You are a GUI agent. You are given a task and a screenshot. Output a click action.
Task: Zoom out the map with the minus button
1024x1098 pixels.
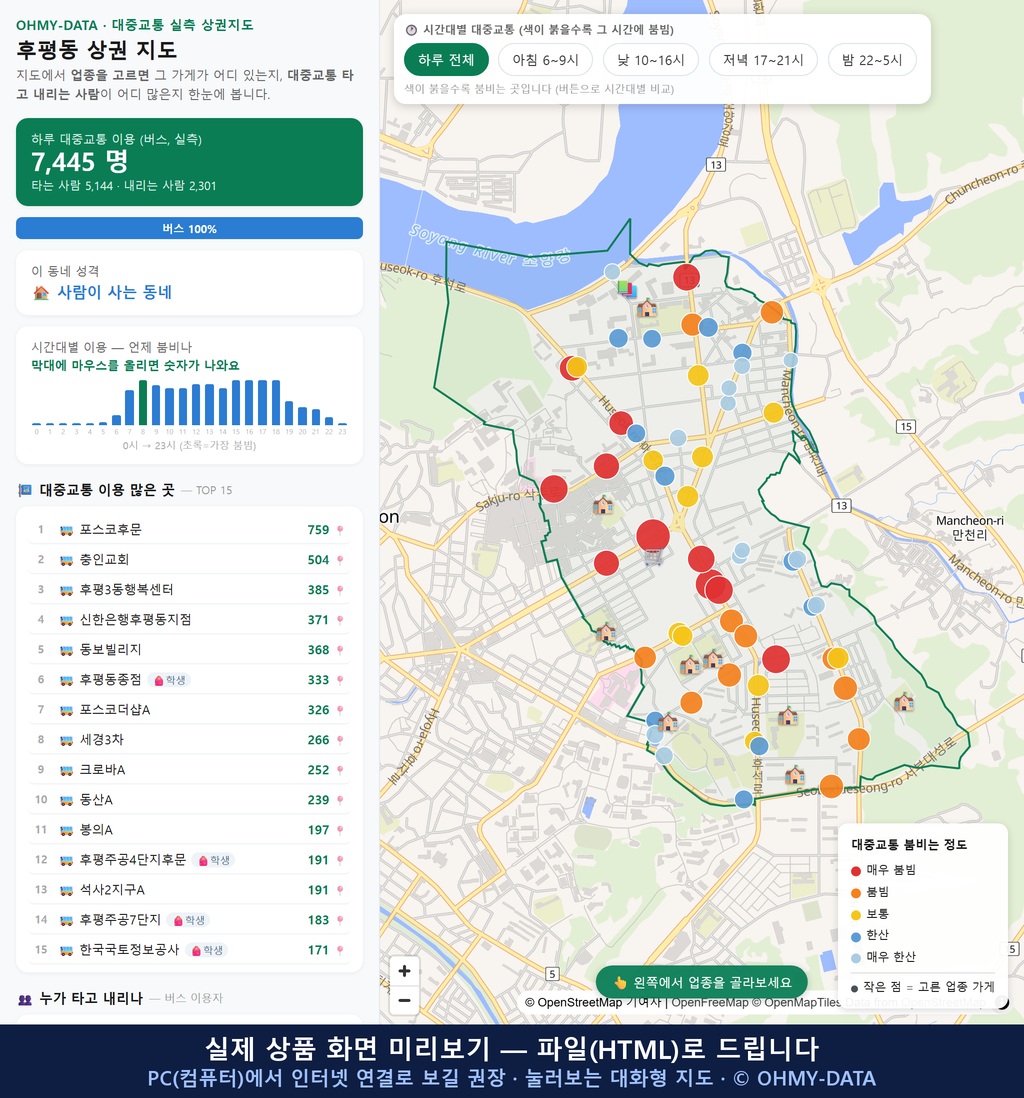tap(404, 1000)
